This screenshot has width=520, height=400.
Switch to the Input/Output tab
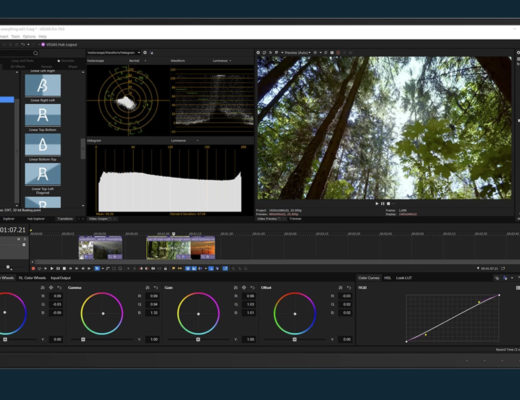[x=61, y=278]
